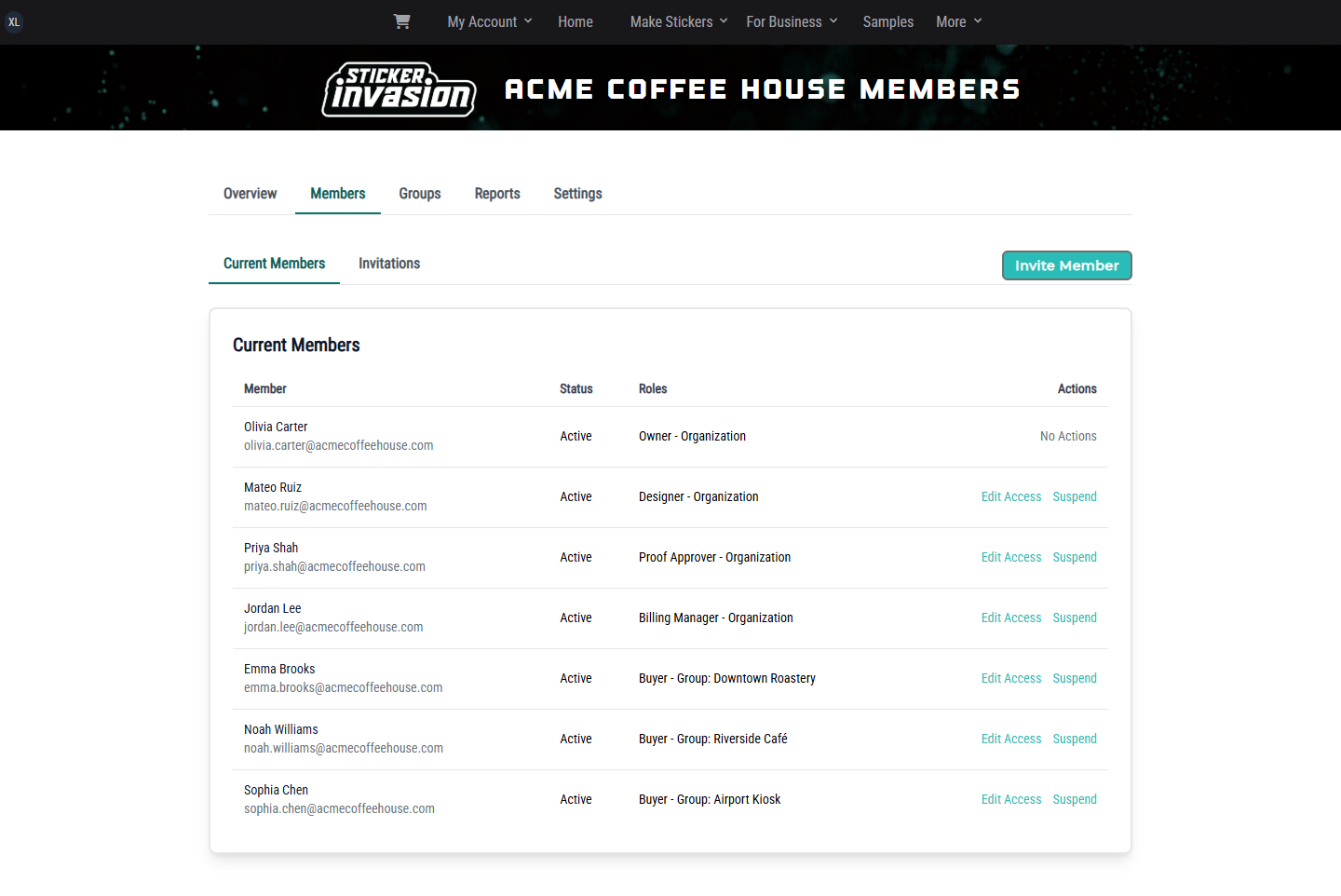Expand the For Business menu

(792, 21)
